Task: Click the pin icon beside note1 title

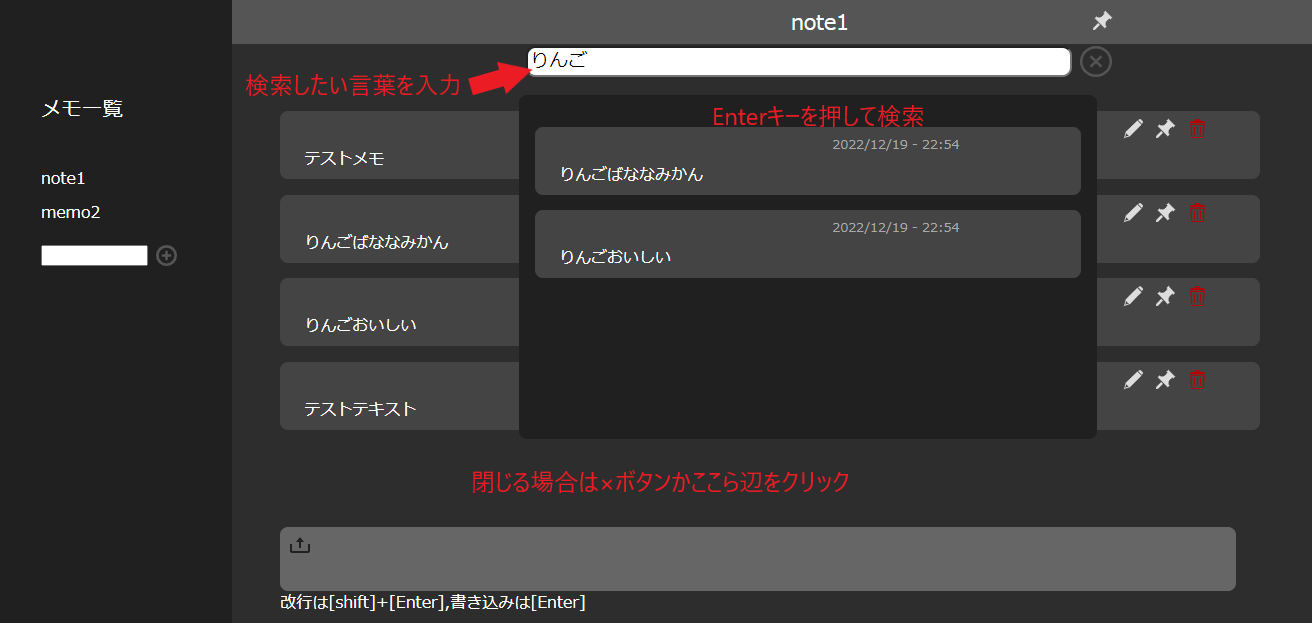Action: point(1102,21)
